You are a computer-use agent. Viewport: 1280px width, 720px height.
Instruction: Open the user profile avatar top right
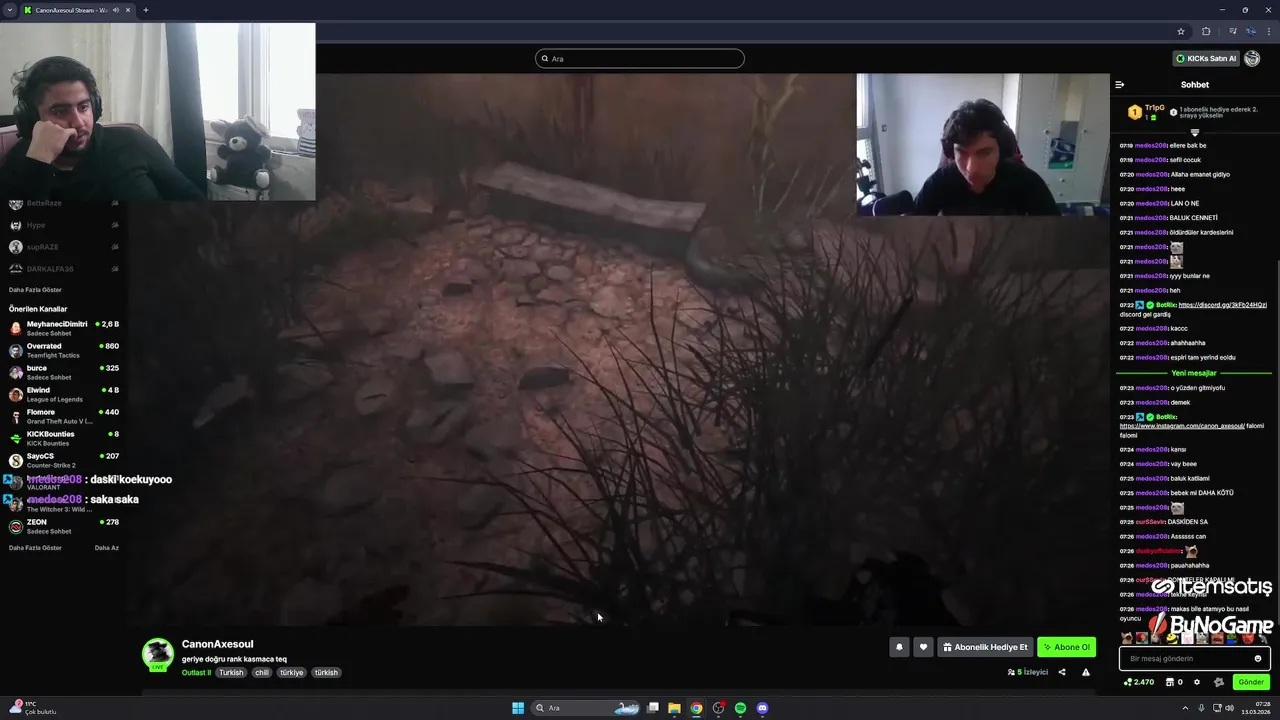tap(1252, 58)
